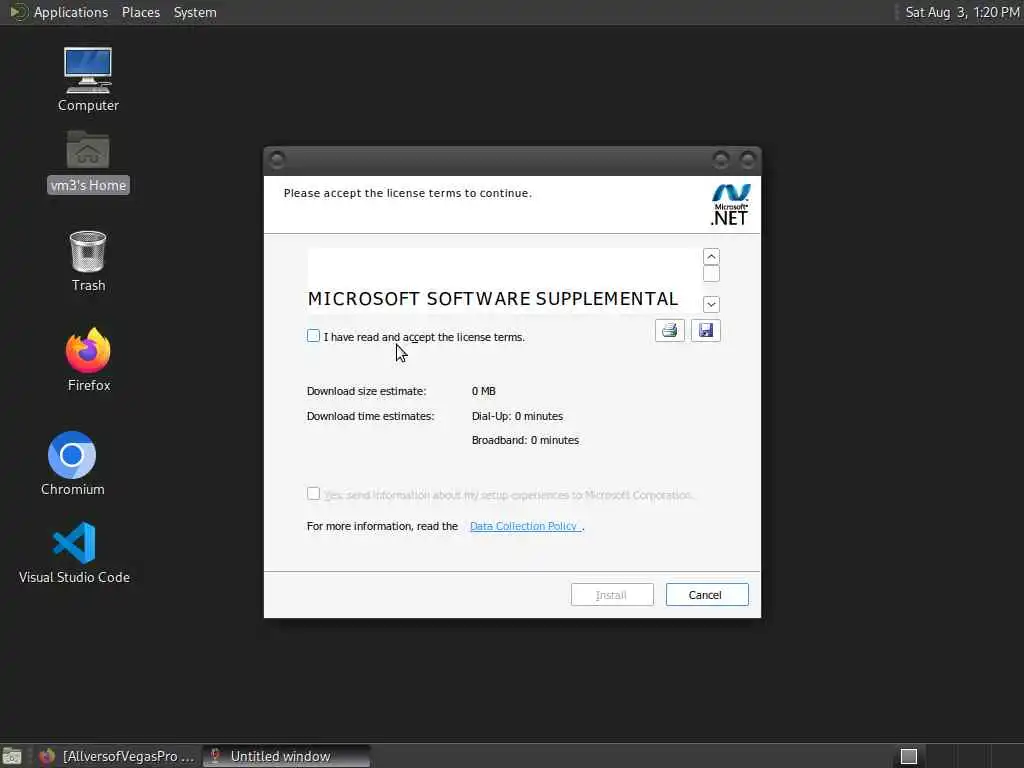Click the '0 MB' value
1024x768 pixels.
483,391
